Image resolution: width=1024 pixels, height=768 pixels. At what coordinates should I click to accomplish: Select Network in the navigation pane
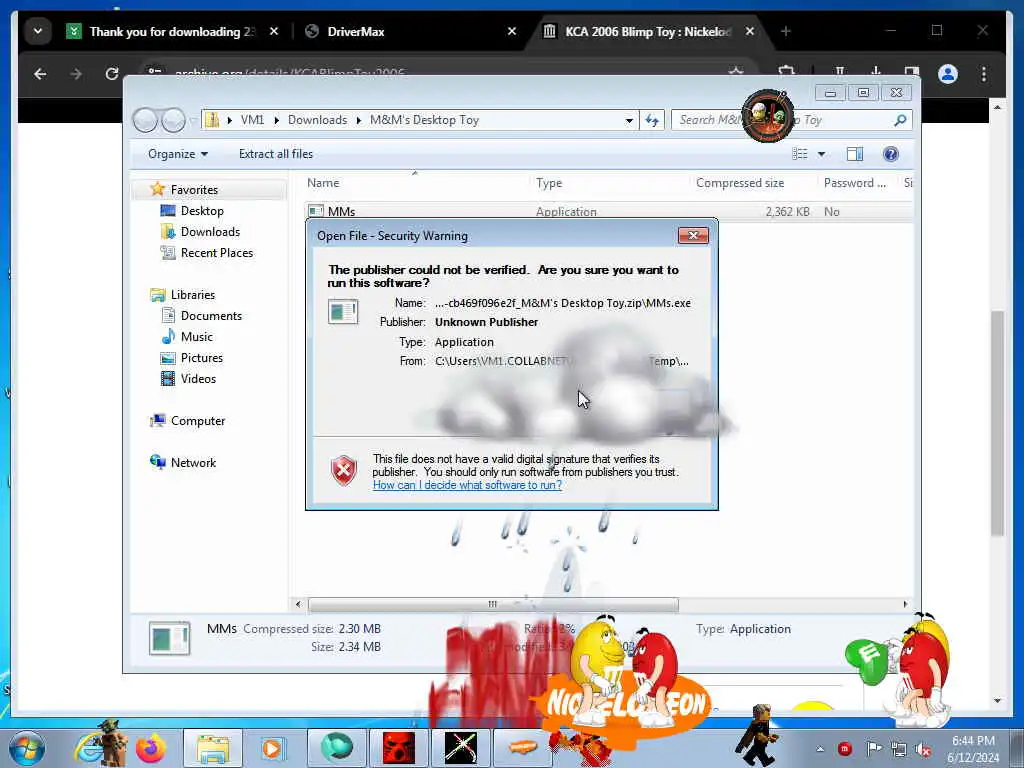[x=193, y=463]
